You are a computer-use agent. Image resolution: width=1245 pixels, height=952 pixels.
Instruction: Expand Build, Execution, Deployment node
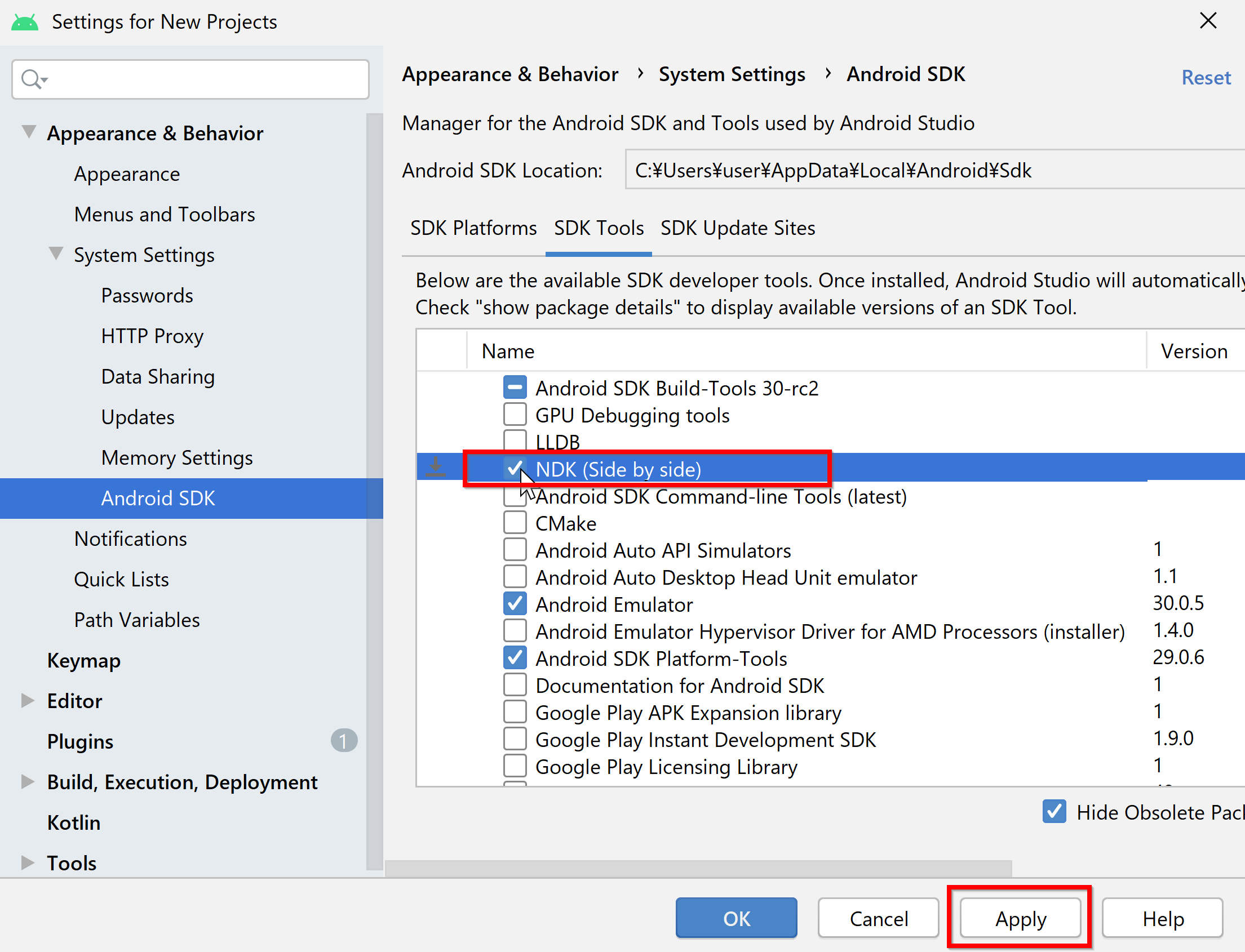coord(27,781)
